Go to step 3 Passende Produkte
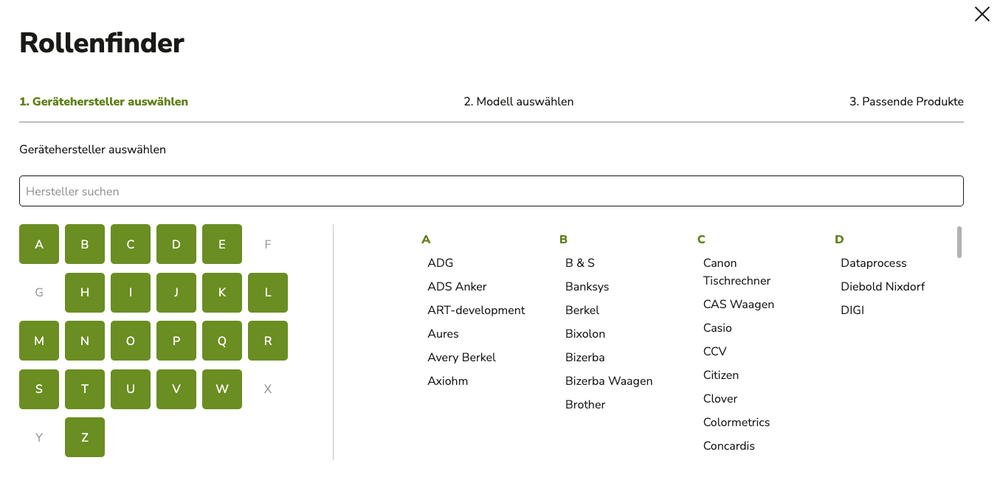 [x=906, y=101]
